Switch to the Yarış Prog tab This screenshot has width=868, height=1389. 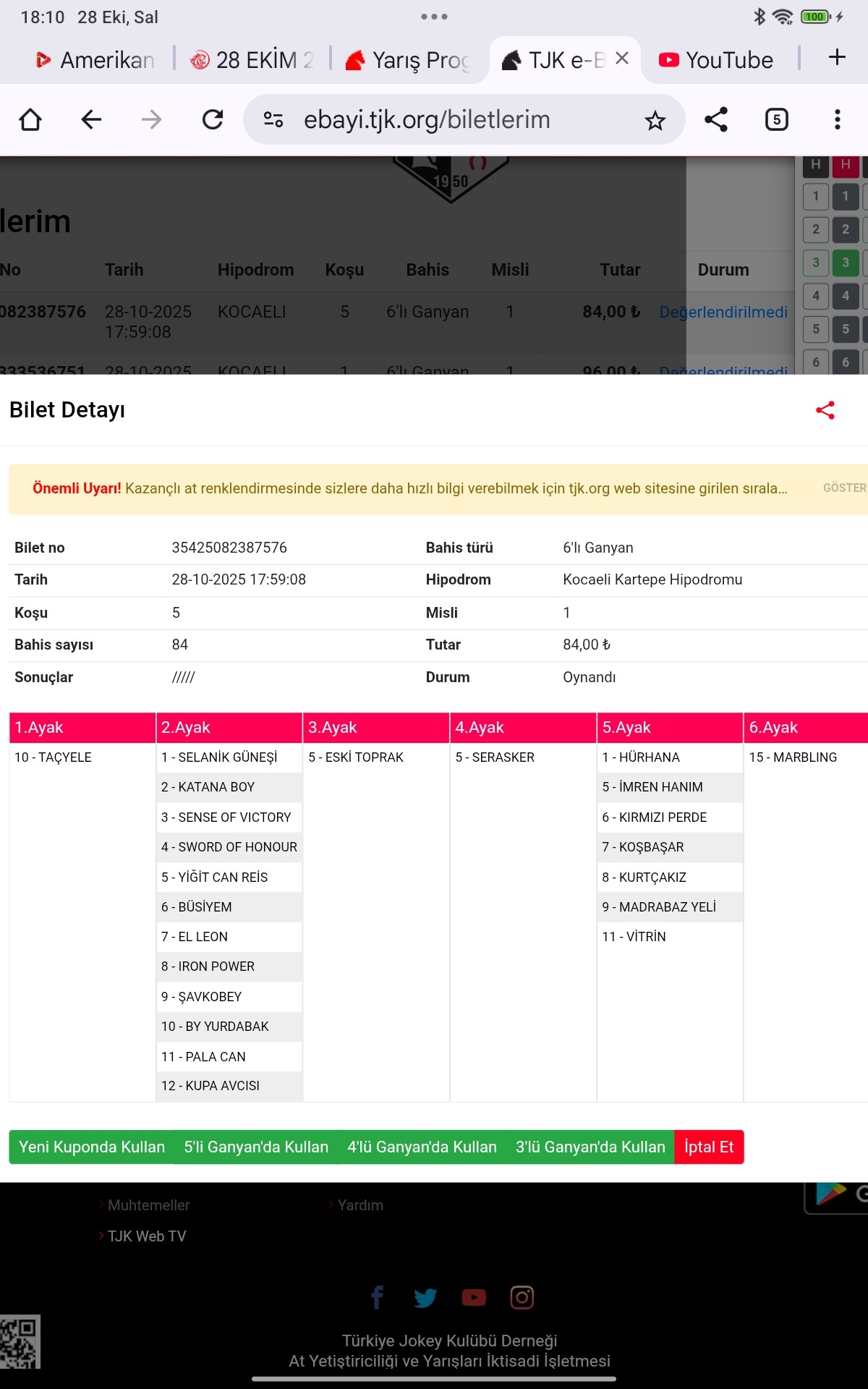pyautogui.click(x=409, y=60)
